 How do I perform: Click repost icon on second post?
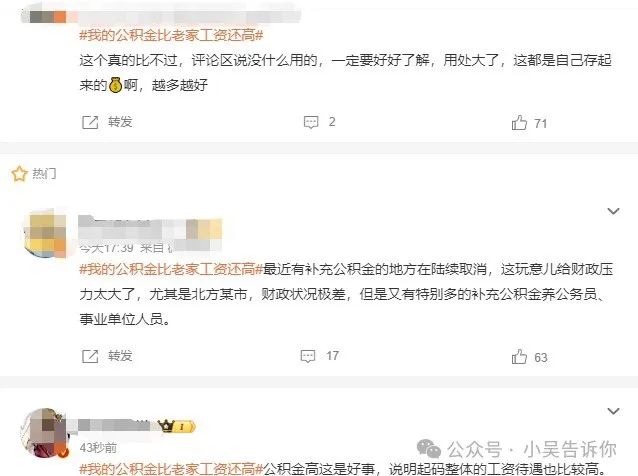click(90, 356)
